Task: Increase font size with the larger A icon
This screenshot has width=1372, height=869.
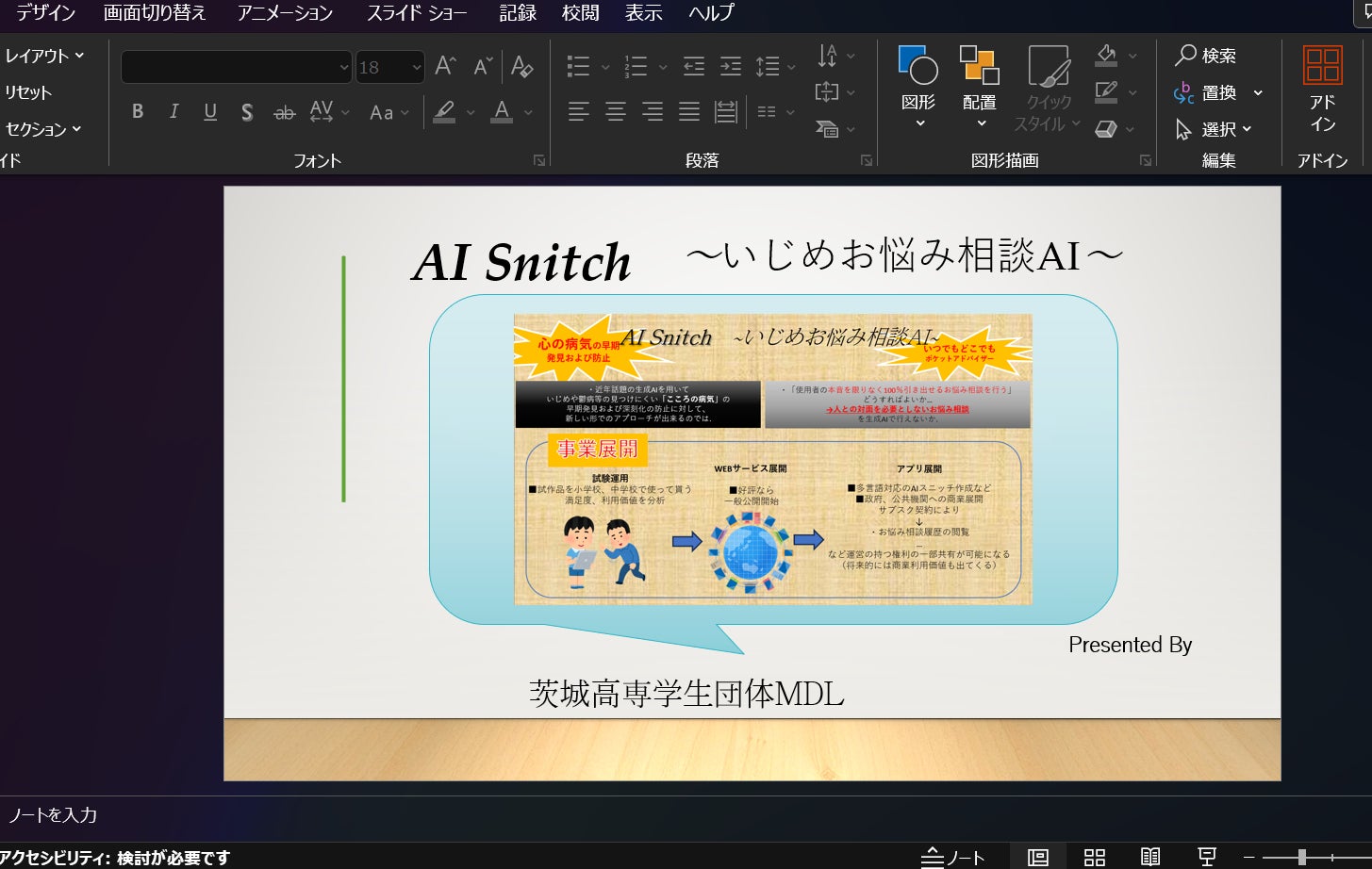Action: (x=445, y=66)
